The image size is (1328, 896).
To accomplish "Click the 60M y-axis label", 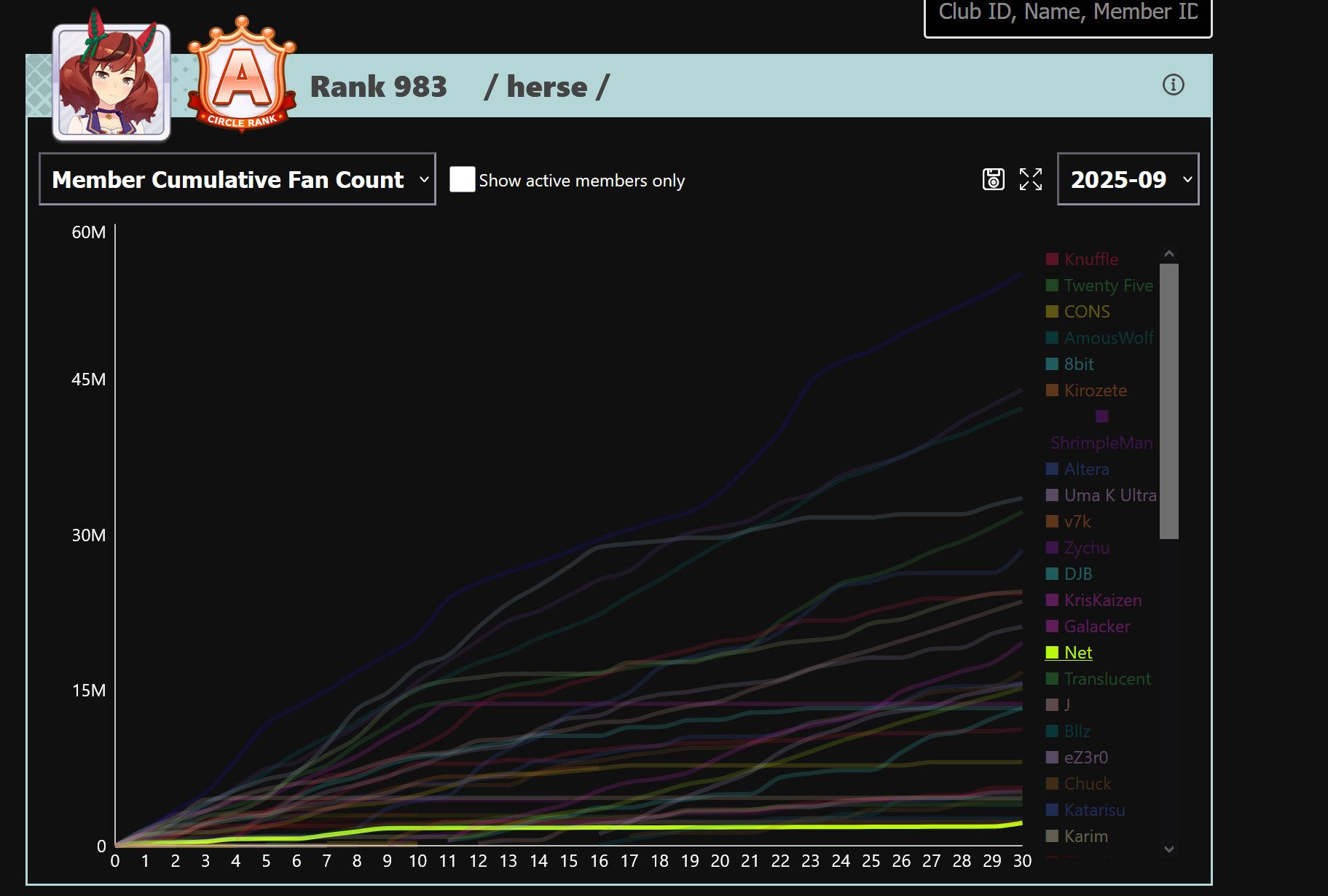I will point(89,232).
